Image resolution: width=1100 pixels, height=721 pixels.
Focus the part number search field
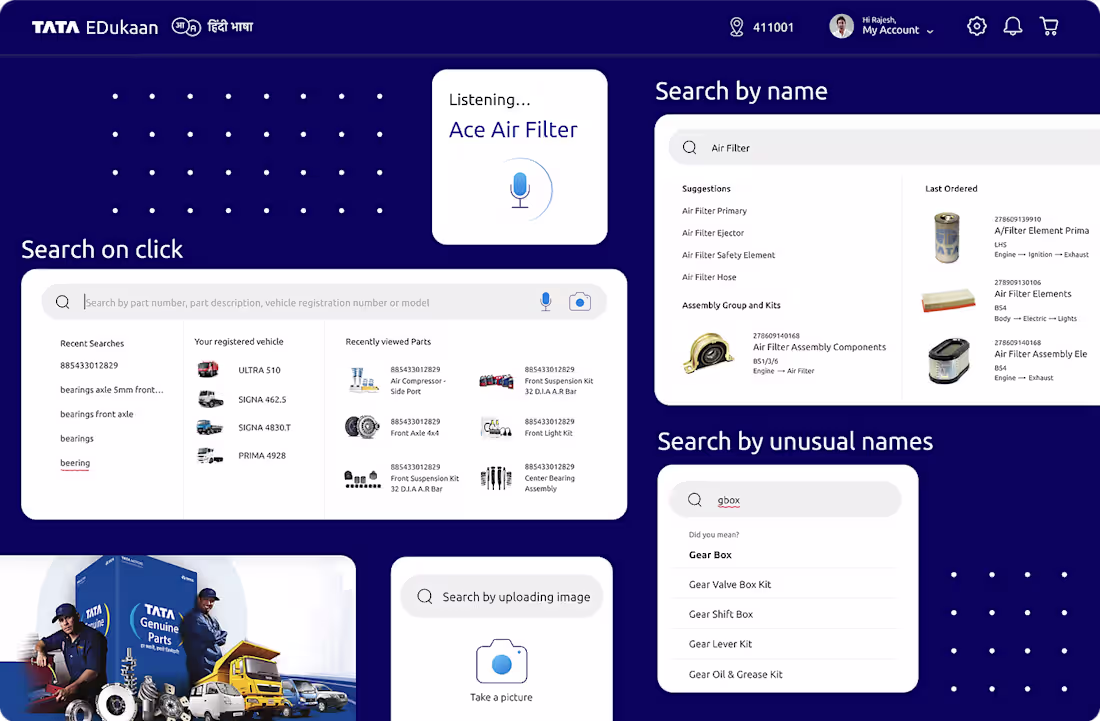click(323, 302)
